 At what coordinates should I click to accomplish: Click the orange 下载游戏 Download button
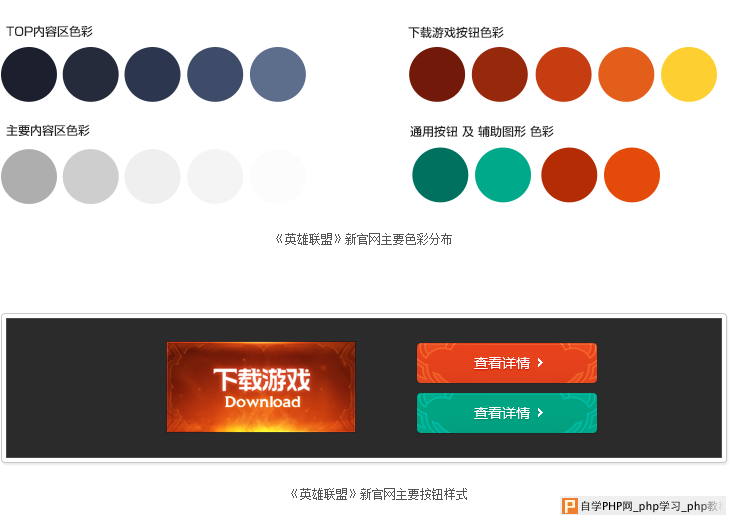261,387
